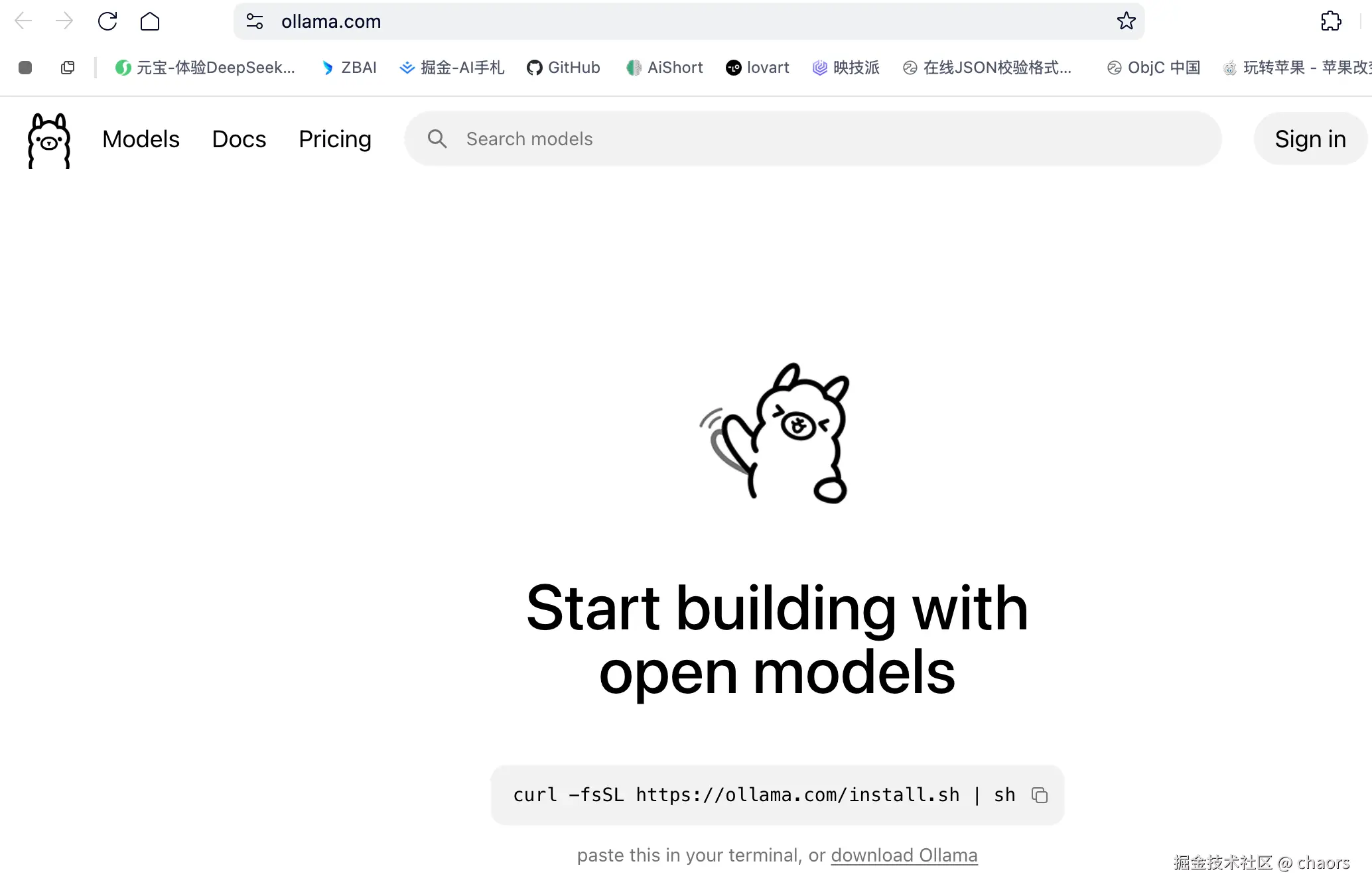The width and height of the screenshot is (1372, 894).
Task: Copy the curl install command
Action: [1039, 795]
